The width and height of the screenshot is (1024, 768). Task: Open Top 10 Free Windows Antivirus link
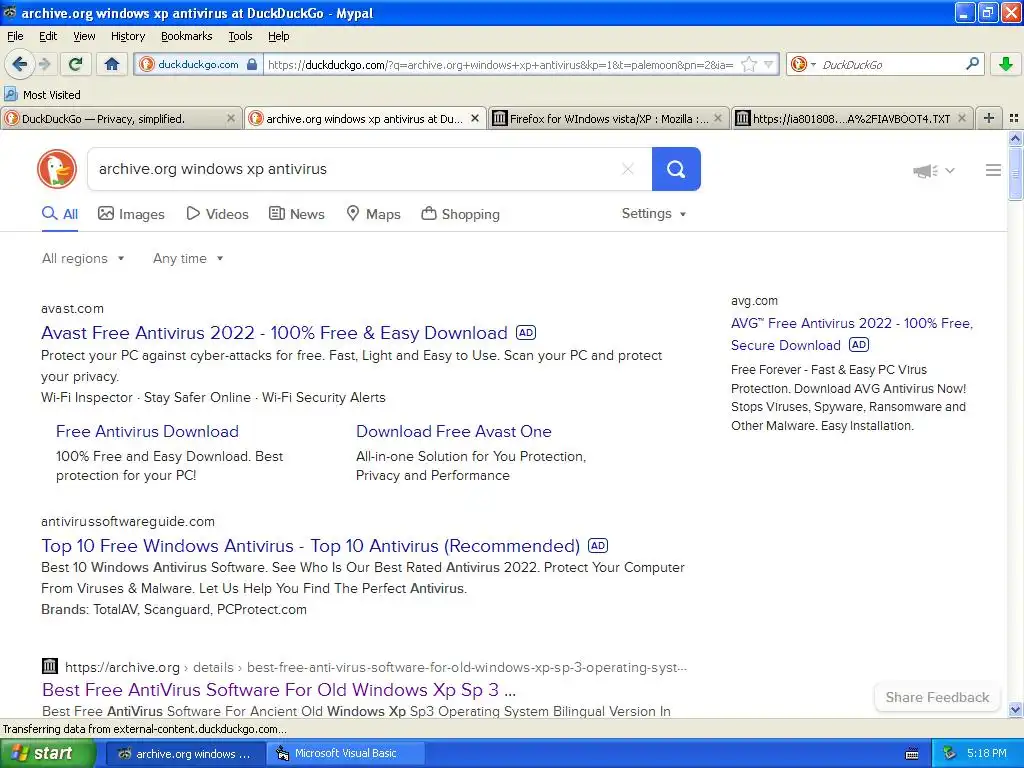310,545
